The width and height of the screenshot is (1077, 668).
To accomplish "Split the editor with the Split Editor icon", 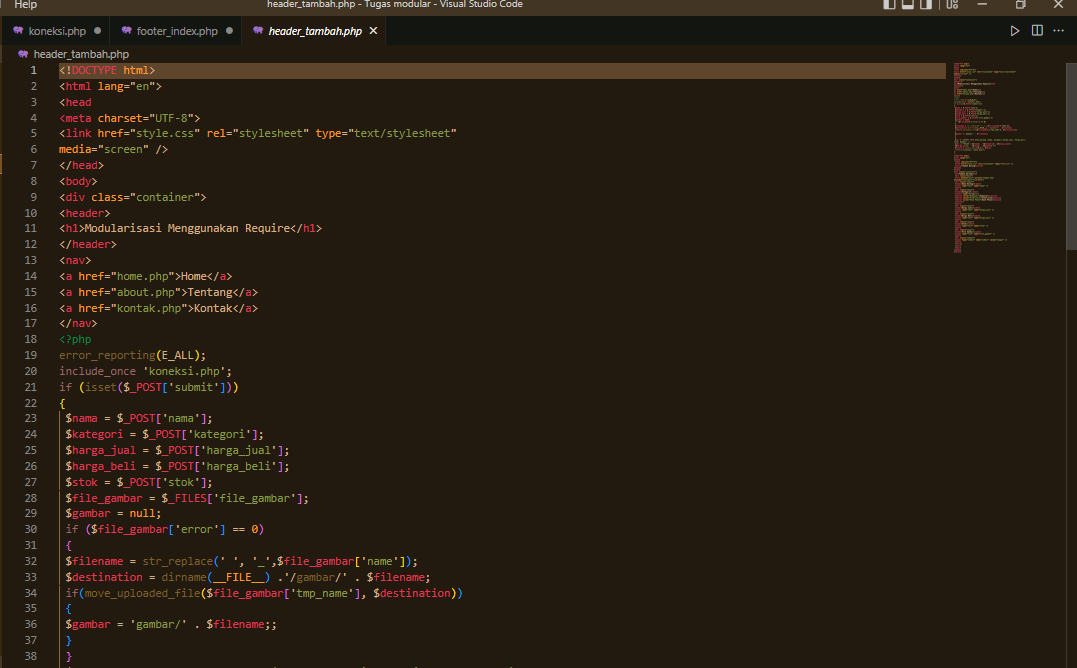I will click(x=1037, y=30).
